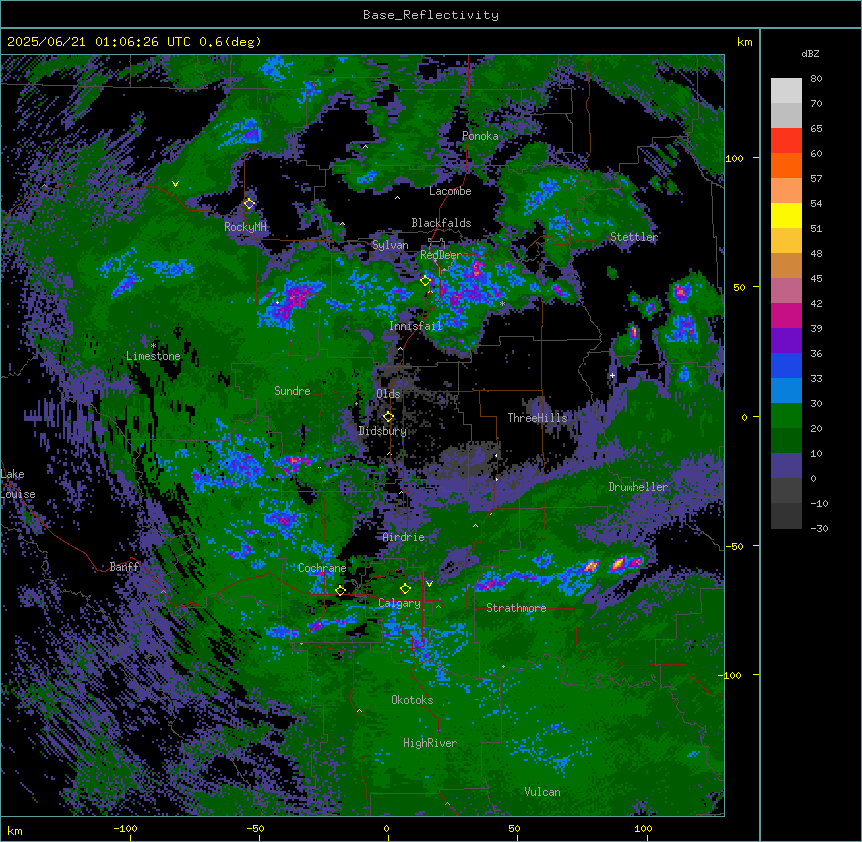
Task: Select the RockyMH label
Action: click(245, 226)
